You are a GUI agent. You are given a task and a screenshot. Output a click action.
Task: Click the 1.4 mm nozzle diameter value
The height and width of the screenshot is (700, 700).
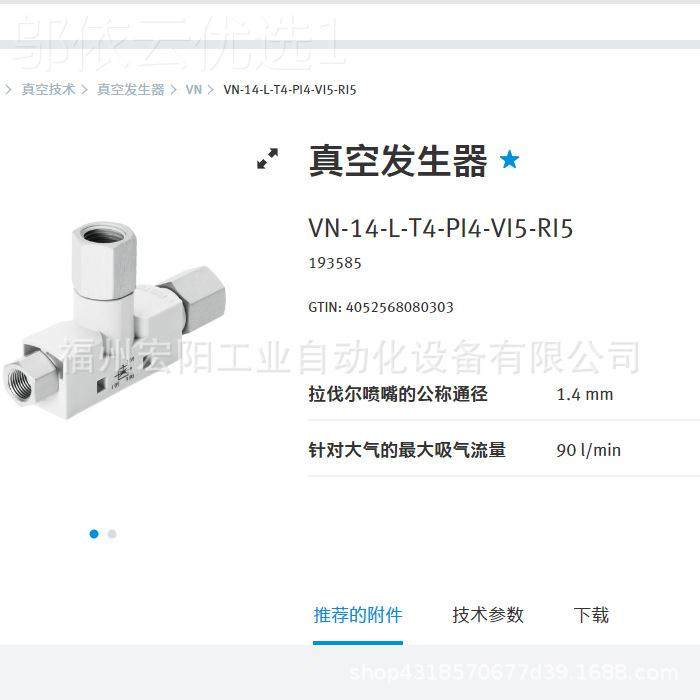[x=584, y=394]
